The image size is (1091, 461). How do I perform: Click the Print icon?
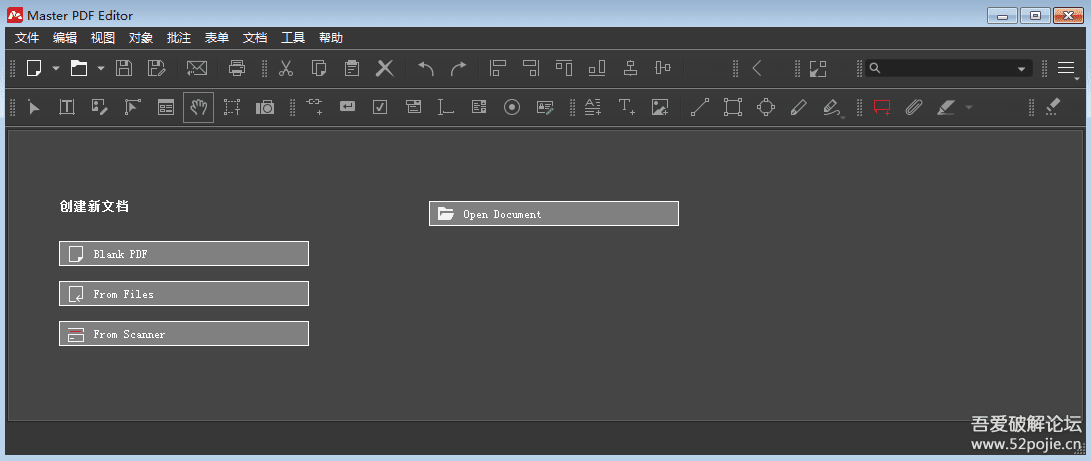click(x=237, y=68)
